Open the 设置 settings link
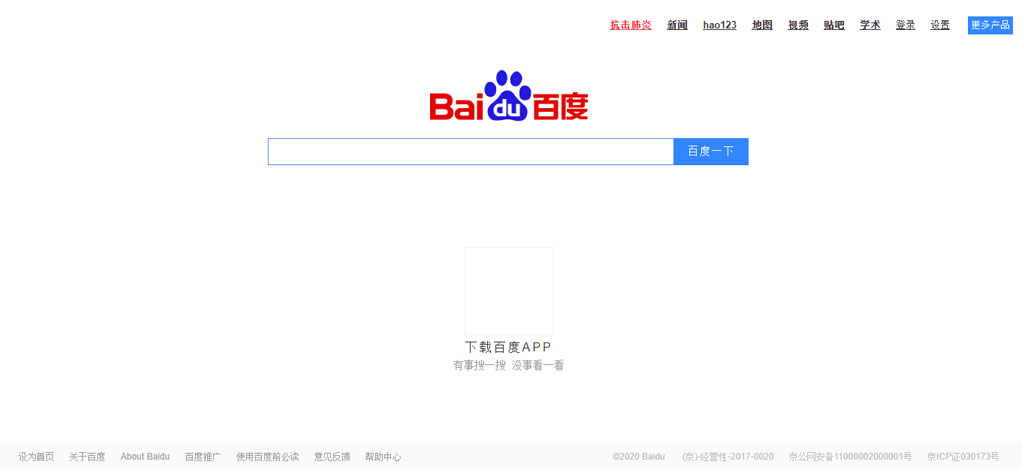1024x473 pixels. (940, 25)
